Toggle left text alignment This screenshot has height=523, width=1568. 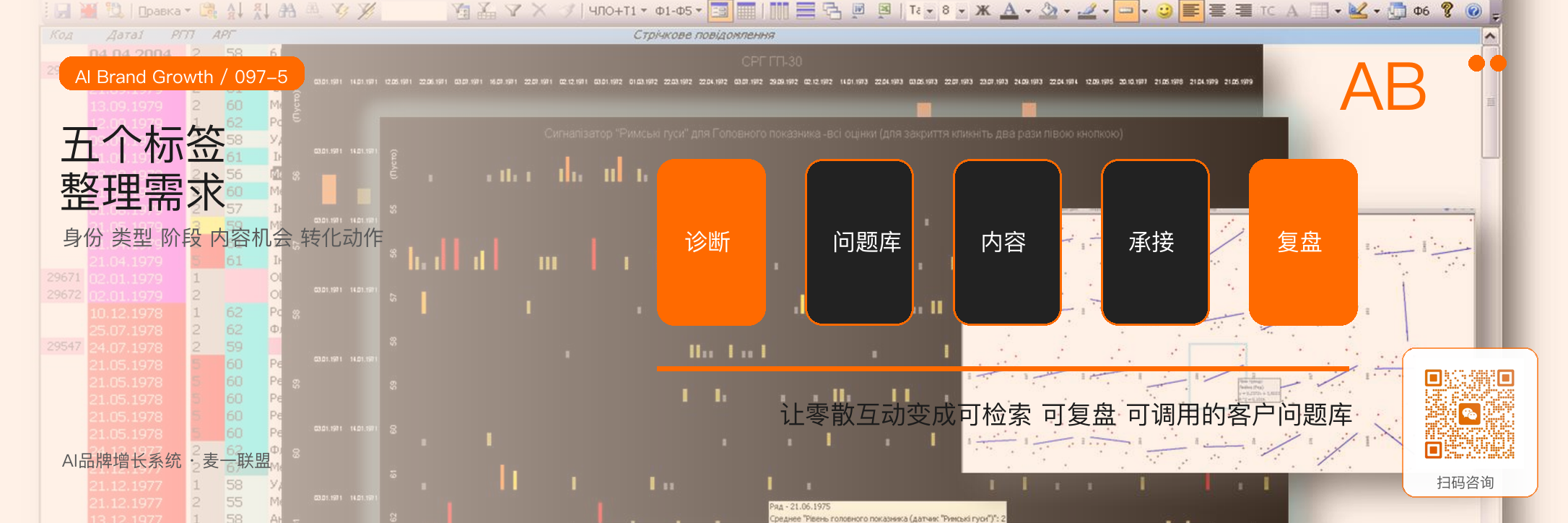(x=1191, y=11)
